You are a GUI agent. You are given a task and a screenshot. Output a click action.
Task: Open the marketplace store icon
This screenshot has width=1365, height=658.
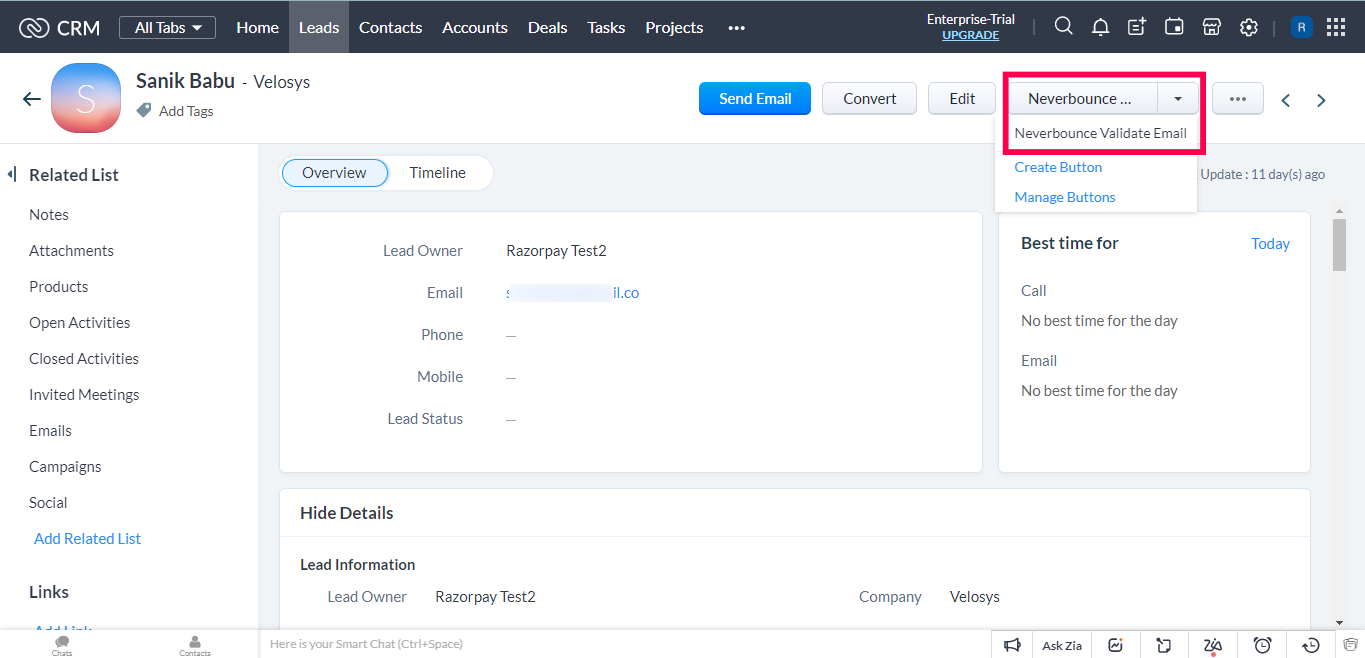click(1211, 27)
